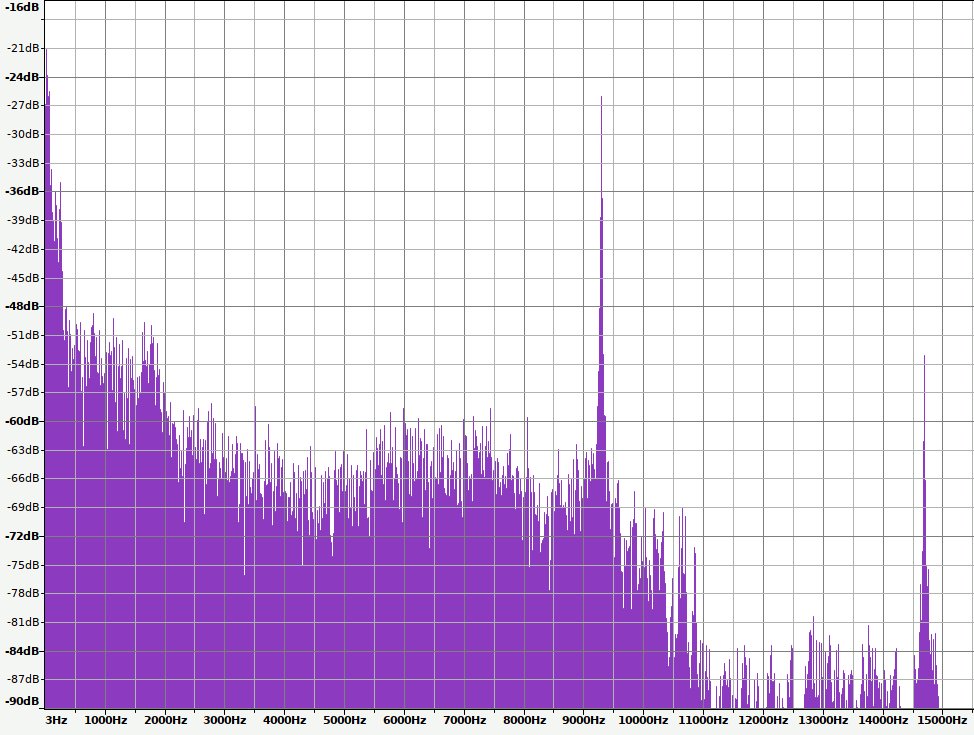This screenshot has height=735, width=974.
Task: Pick the 15000Hz label at the axis end
Action: pos(942,720)
